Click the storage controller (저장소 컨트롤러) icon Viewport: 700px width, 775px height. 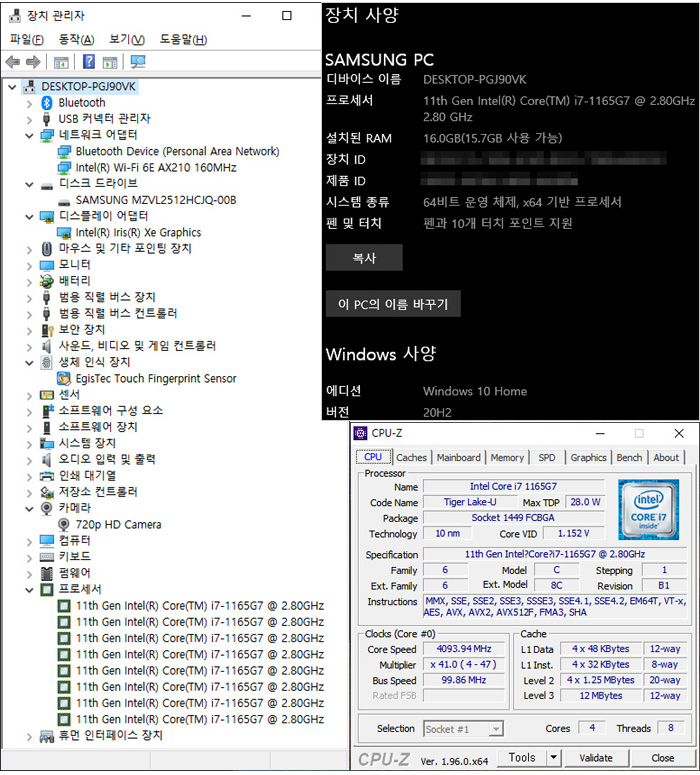pyautogui.click(x=46, y=492)
